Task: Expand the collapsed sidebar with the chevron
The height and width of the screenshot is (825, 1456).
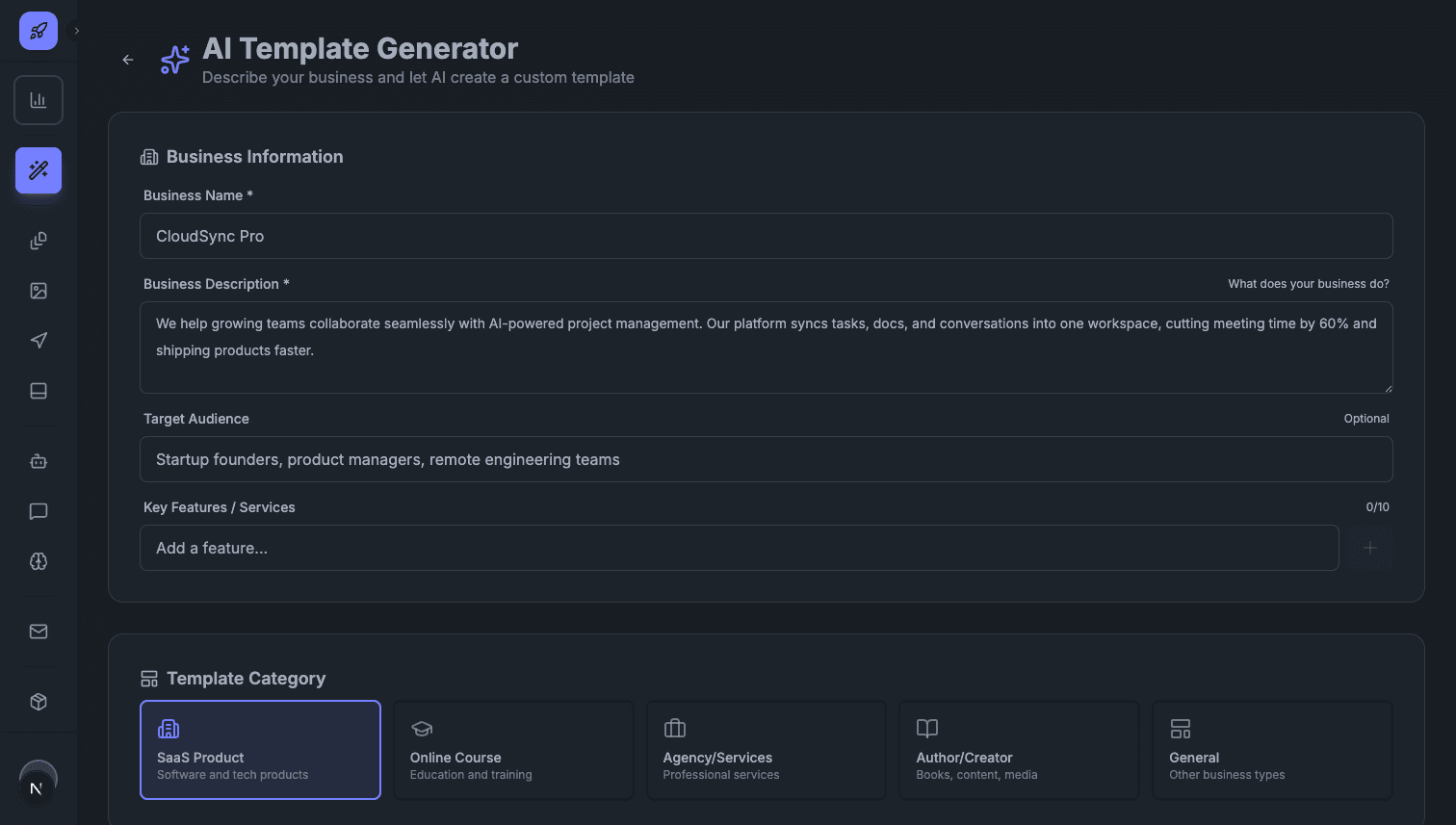Action: pyautogui.click(x=76, y=30)
